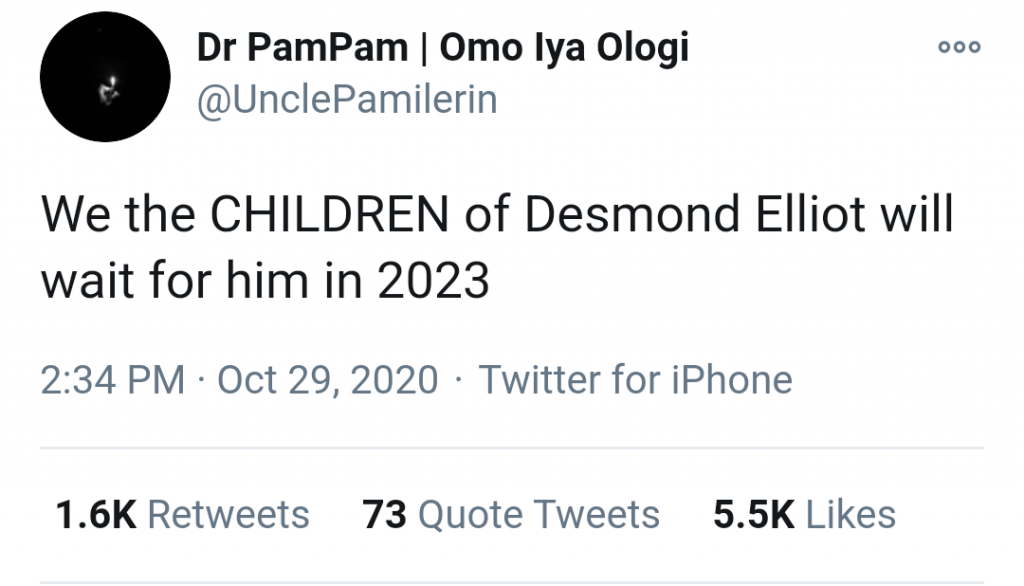Open the 2:34 PM timestamp

(112, 380)
